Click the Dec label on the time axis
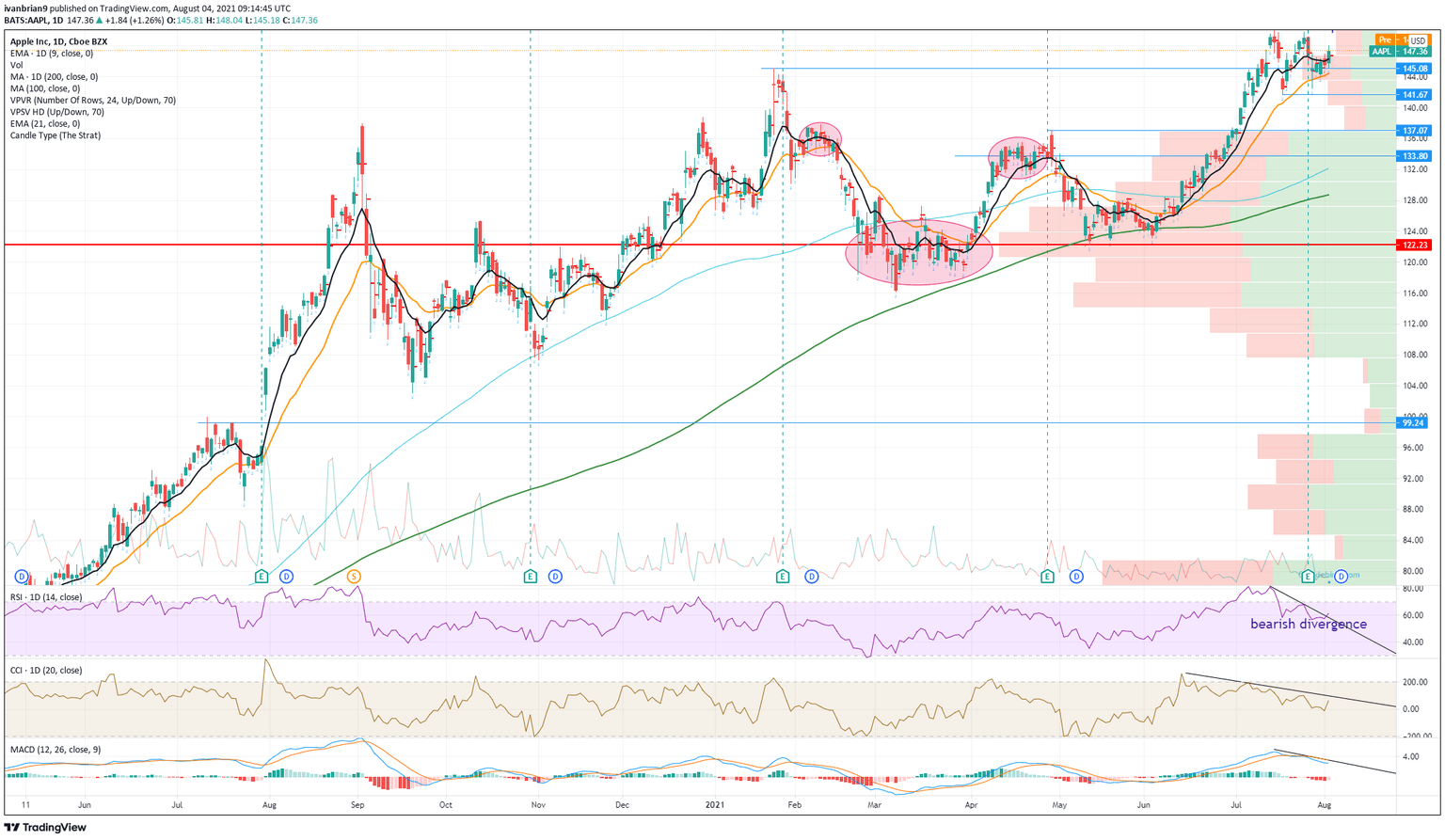 623,805
